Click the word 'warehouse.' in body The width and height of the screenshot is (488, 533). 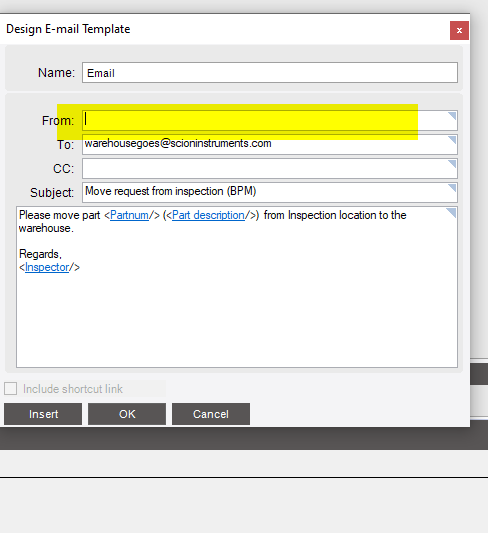click(x=46, y=228)
